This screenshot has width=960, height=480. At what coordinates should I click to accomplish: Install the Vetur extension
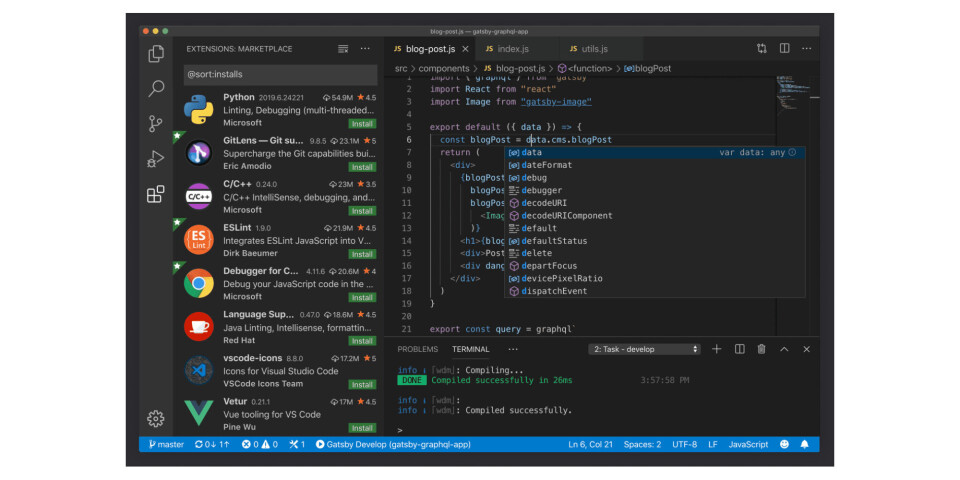coord(362,428)
